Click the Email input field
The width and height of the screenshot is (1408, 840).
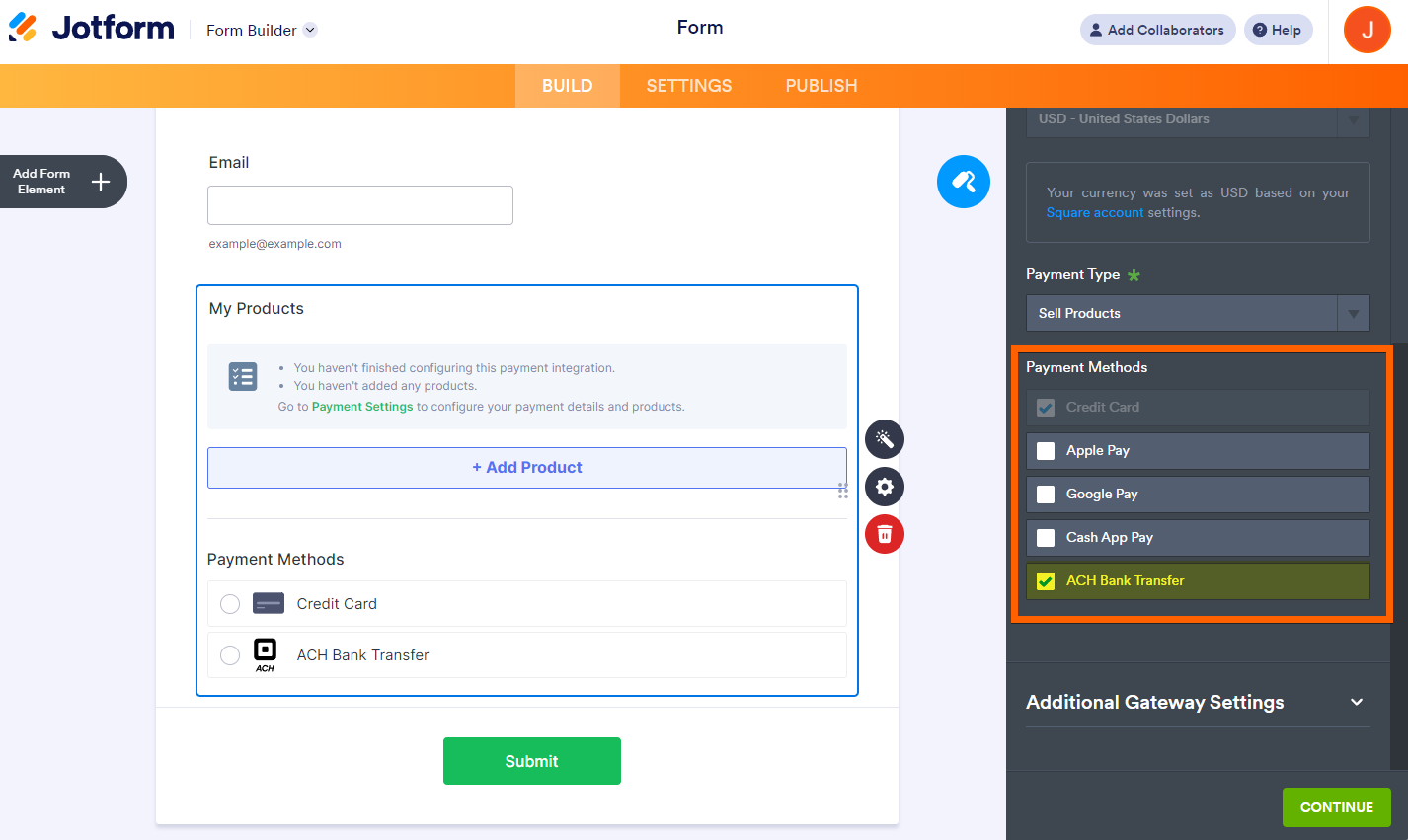coord(360,205)
